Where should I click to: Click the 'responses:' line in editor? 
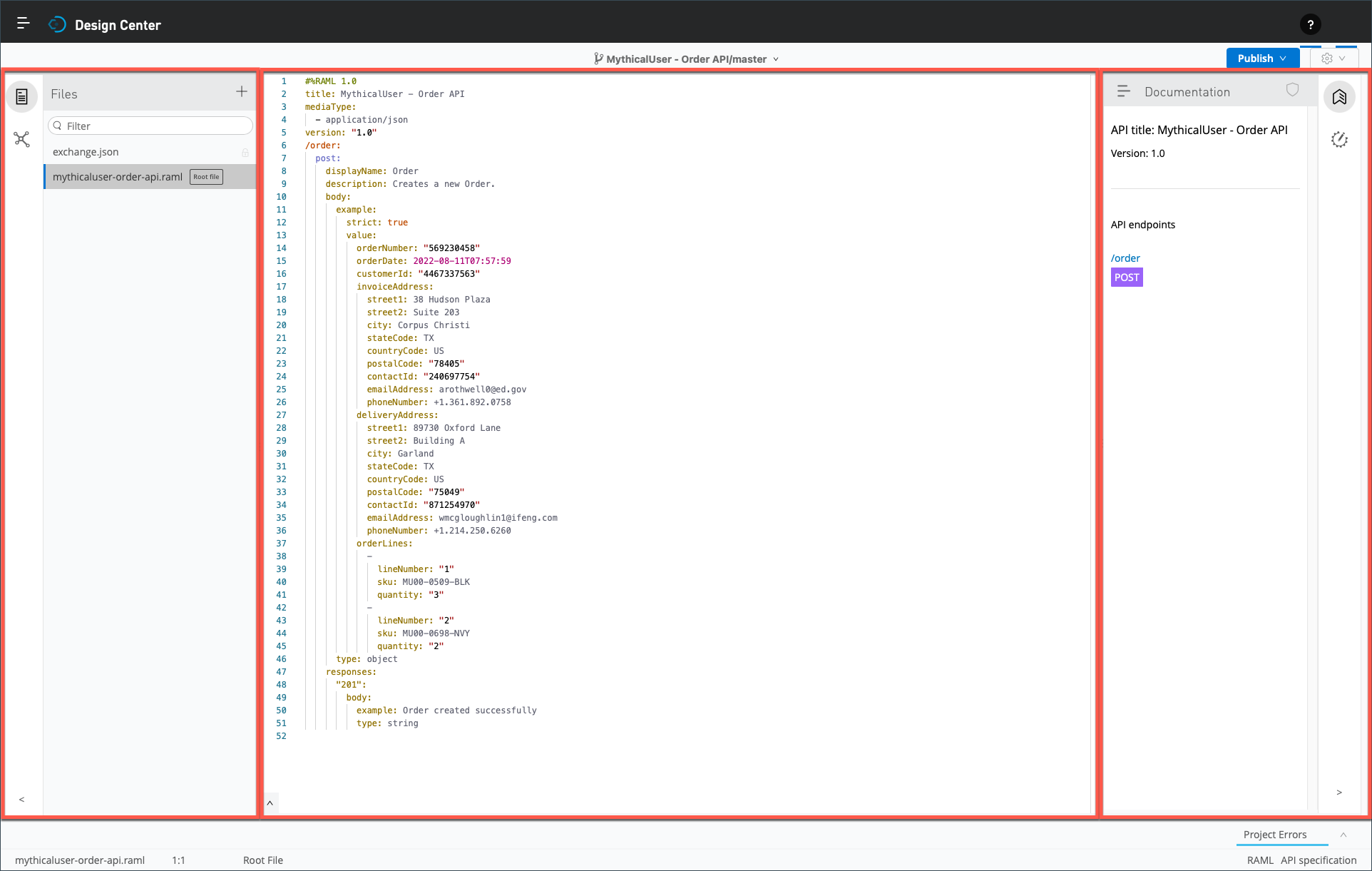352,672
